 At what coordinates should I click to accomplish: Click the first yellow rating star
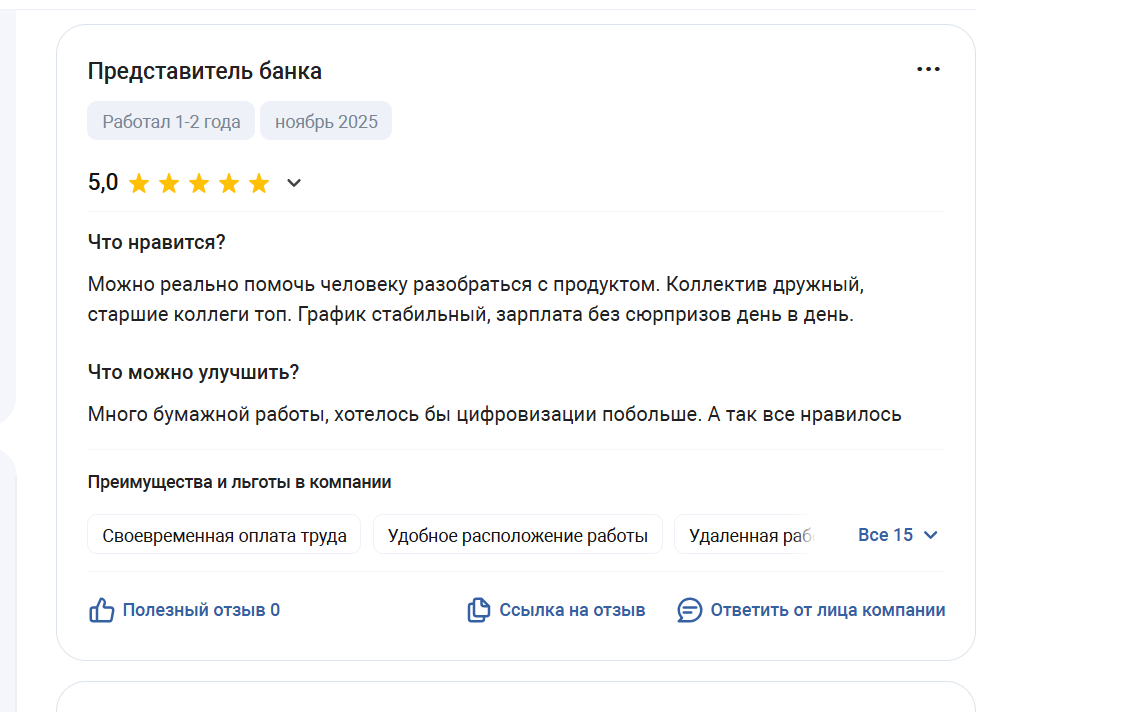coord(139,183)
